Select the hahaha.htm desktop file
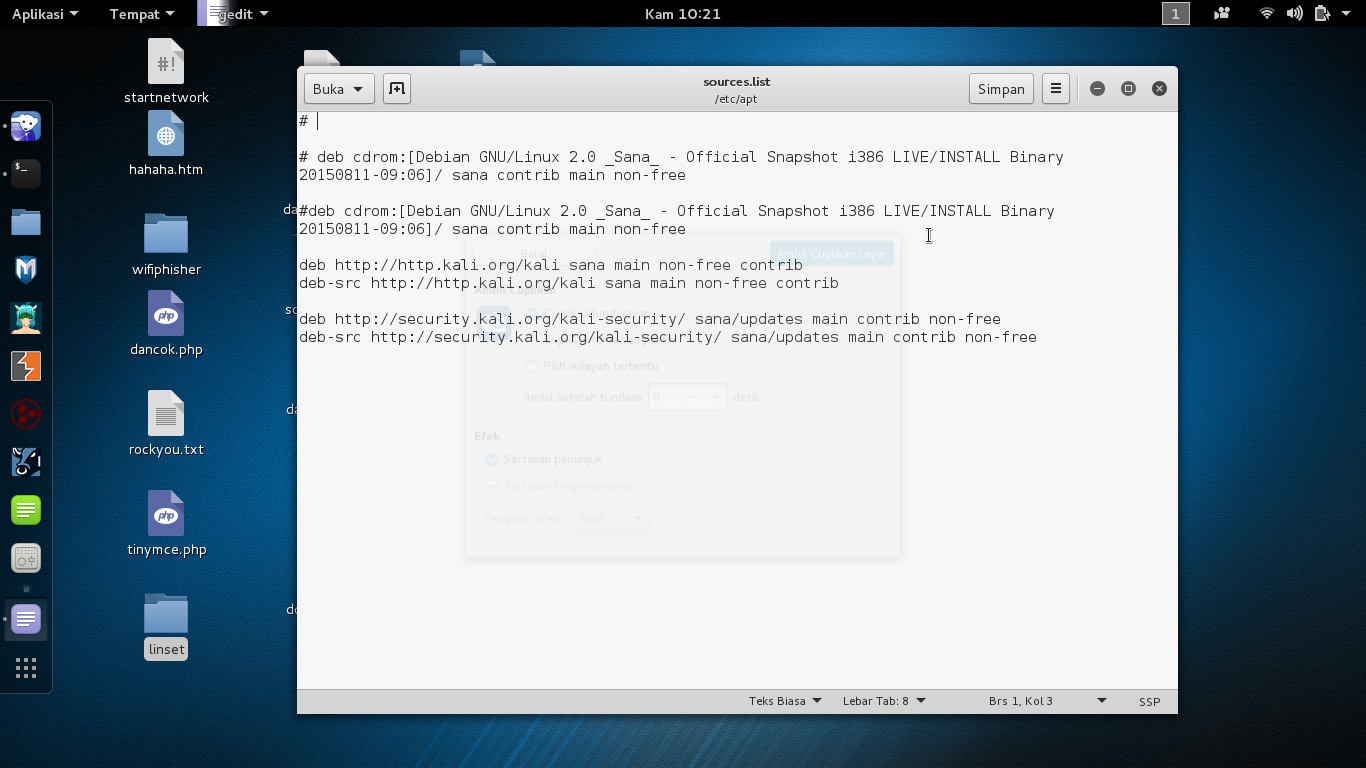This screenshot has width=1366, height=768. (x=166, y=143)
